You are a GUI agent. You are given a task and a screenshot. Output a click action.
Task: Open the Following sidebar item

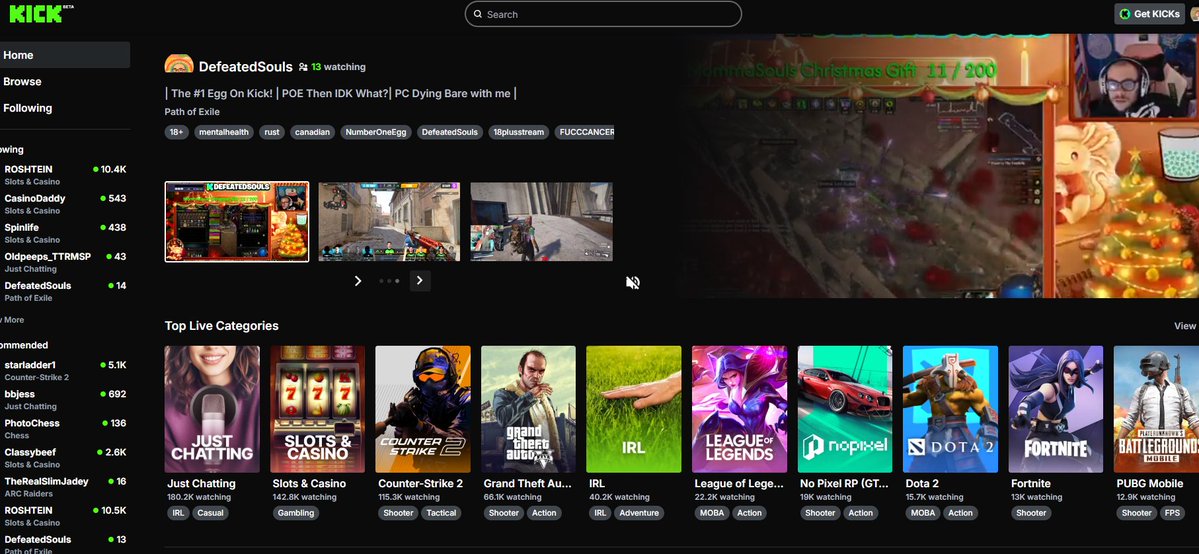(64, 108)
